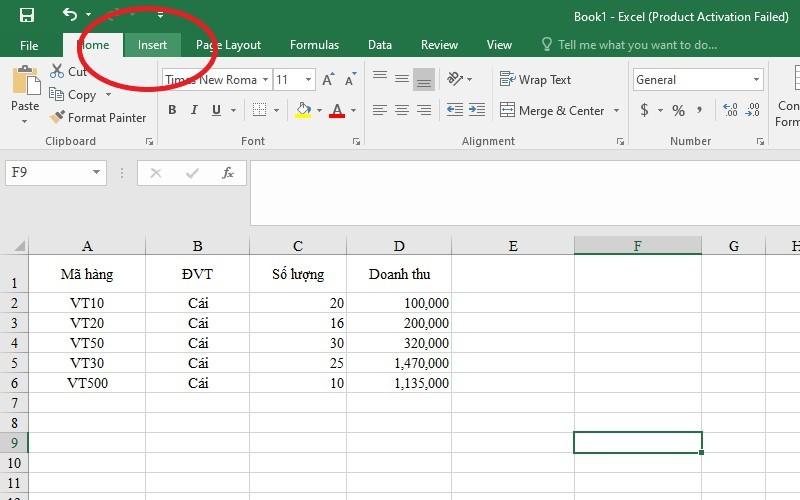This screenshot has height=500, width=800.
Task: Click the Decrease Decimal icon
Action: (x=753, y=110)
